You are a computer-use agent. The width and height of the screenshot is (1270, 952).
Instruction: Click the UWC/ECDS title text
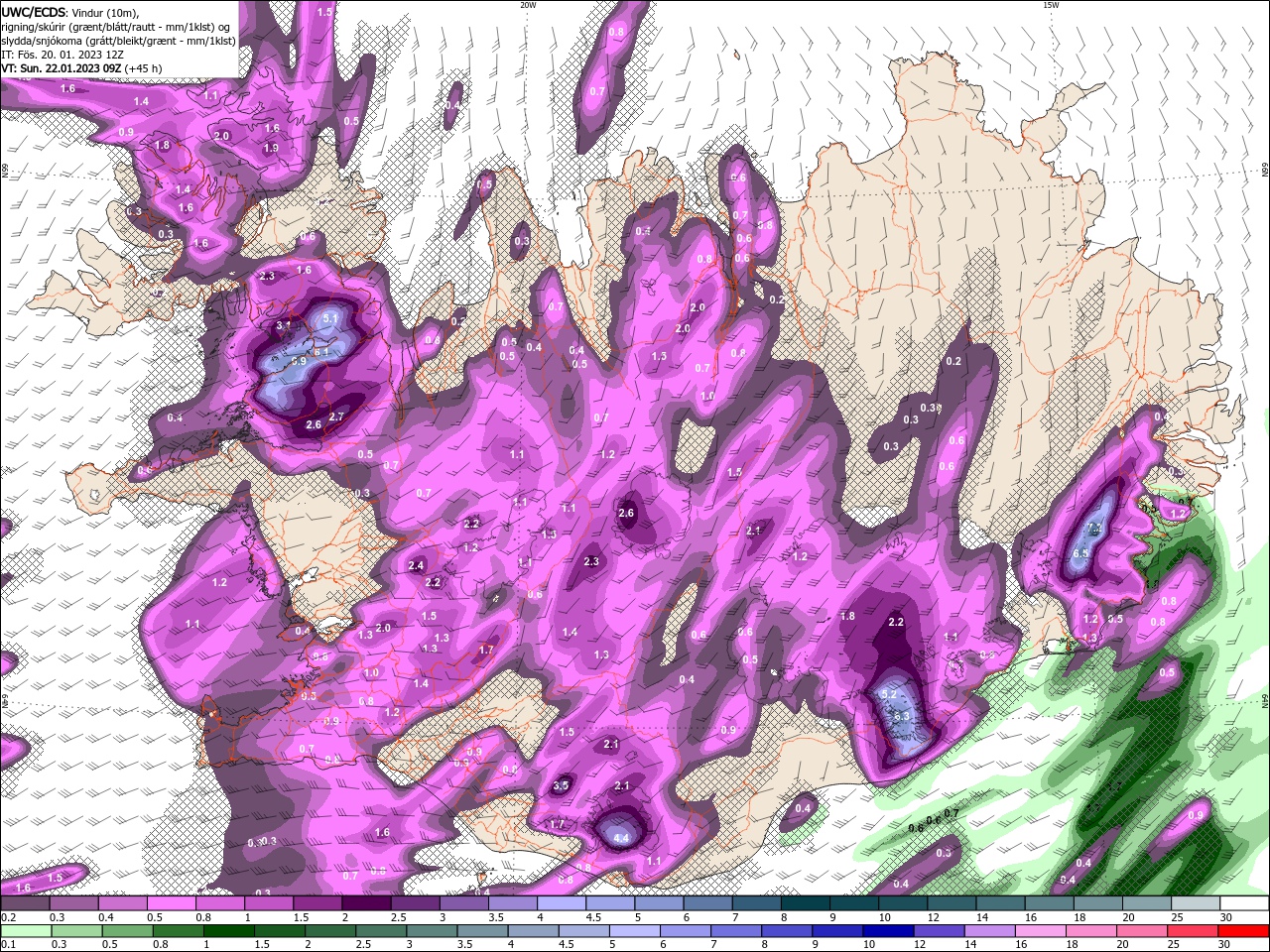33,12
